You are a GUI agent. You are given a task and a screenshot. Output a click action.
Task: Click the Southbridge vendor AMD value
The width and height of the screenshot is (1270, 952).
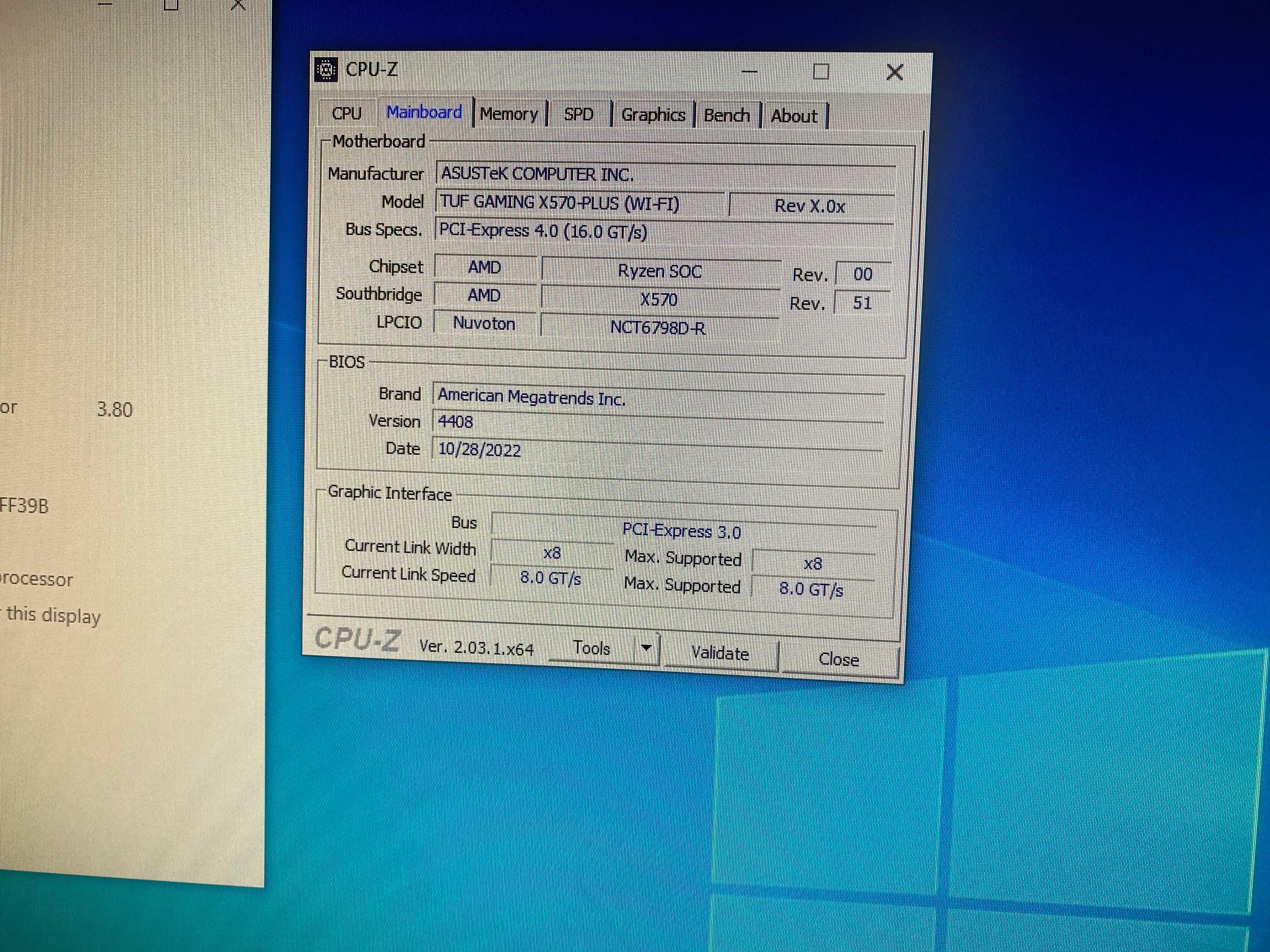click(484, 295)
